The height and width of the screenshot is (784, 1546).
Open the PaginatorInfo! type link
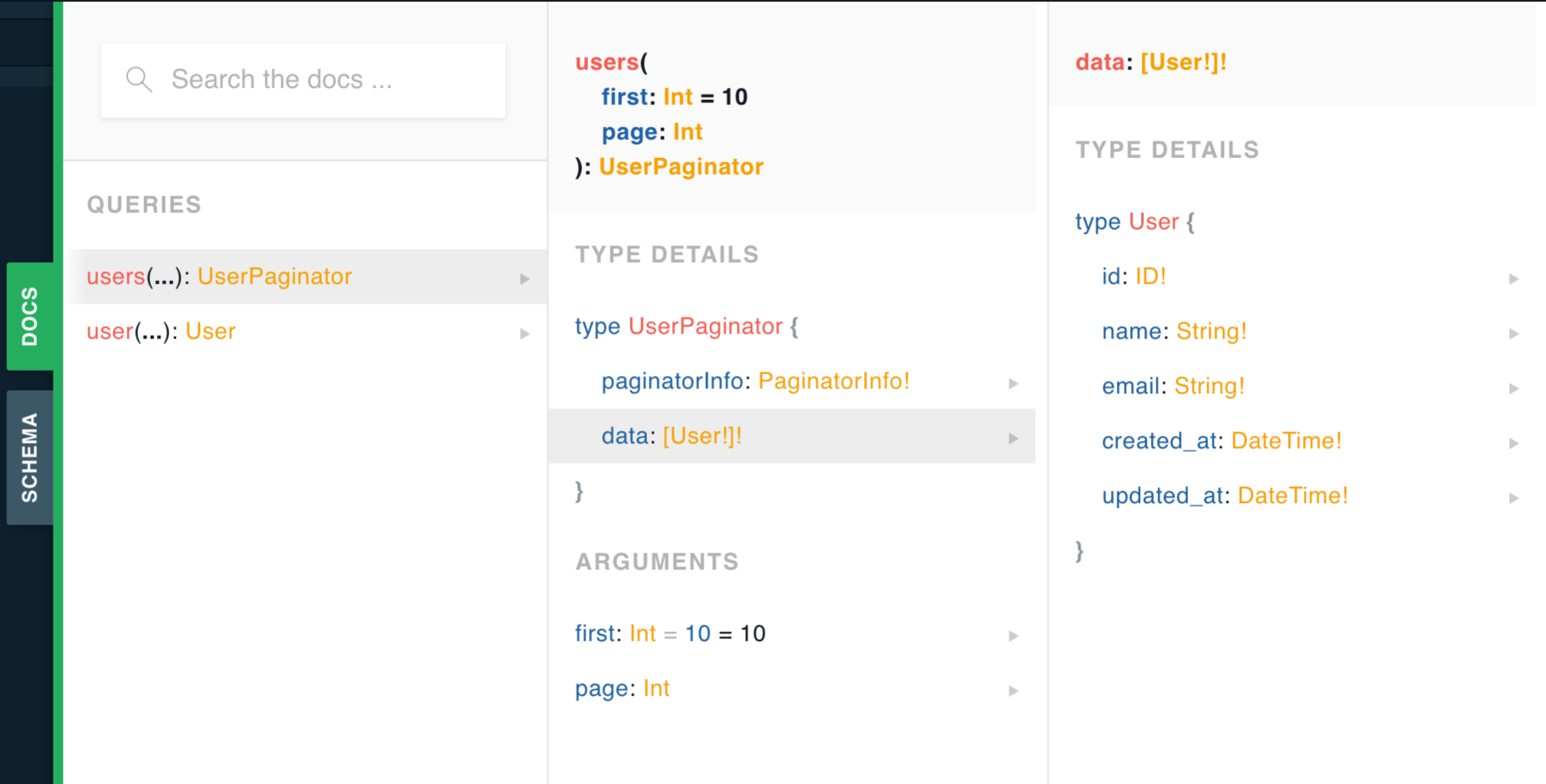coord(833,381)
